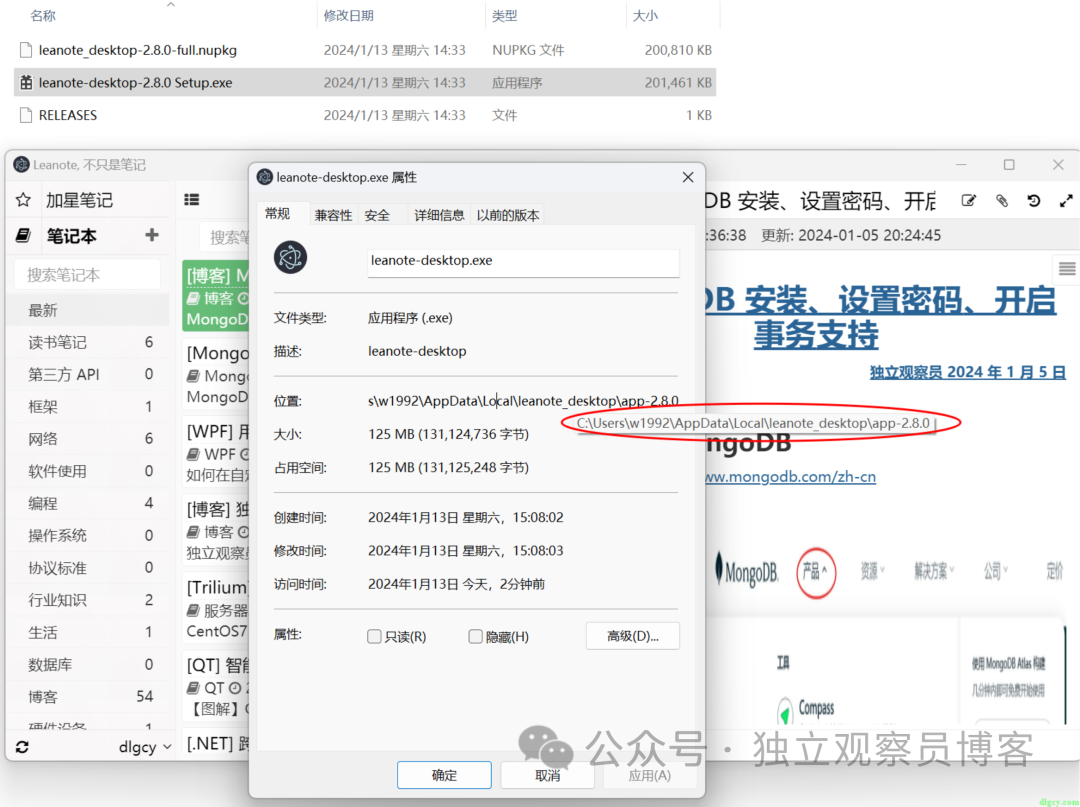The width and height of the screenshot is (1080, 807).
Task: Switch to the 详细信息 tab
Action: click(x=439, y=216)
